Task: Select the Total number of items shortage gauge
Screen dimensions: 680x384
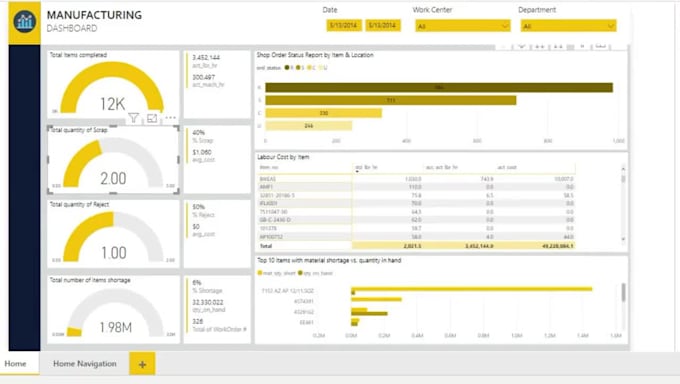Action: point(113,309)
